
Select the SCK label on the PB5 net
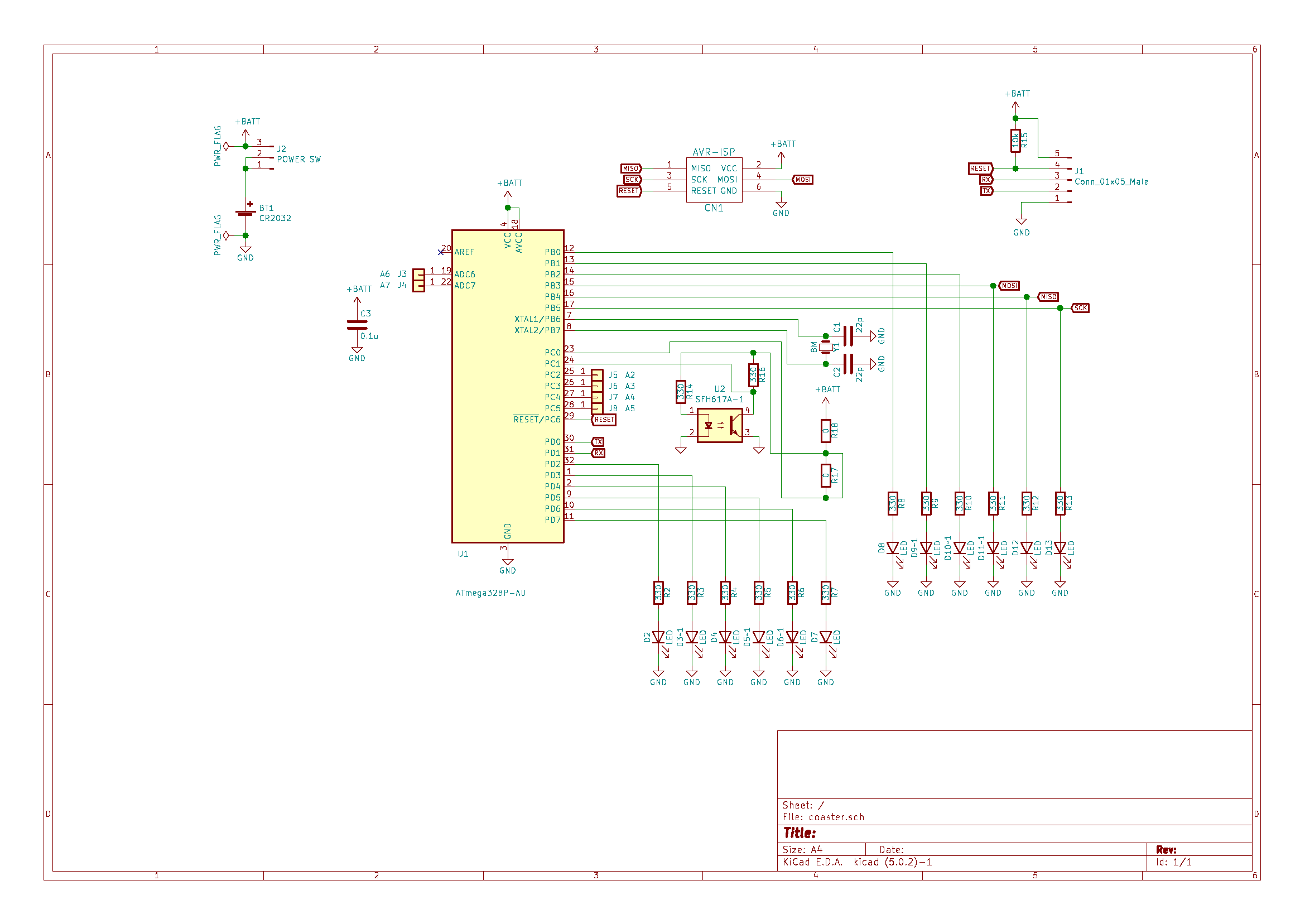pyautogui.click(x=1080, y=308)
